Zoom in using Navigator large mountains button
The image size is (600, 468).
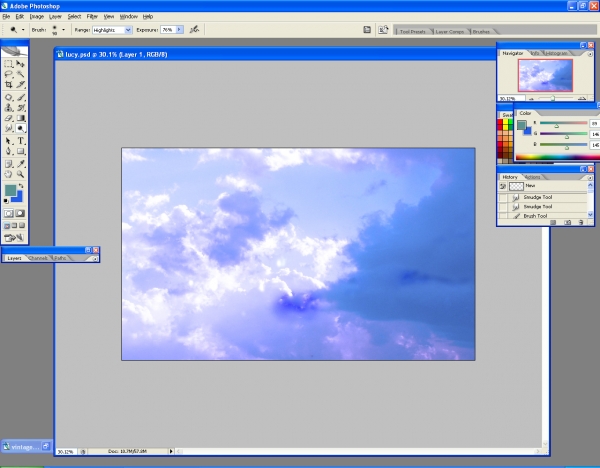(582, 99)
